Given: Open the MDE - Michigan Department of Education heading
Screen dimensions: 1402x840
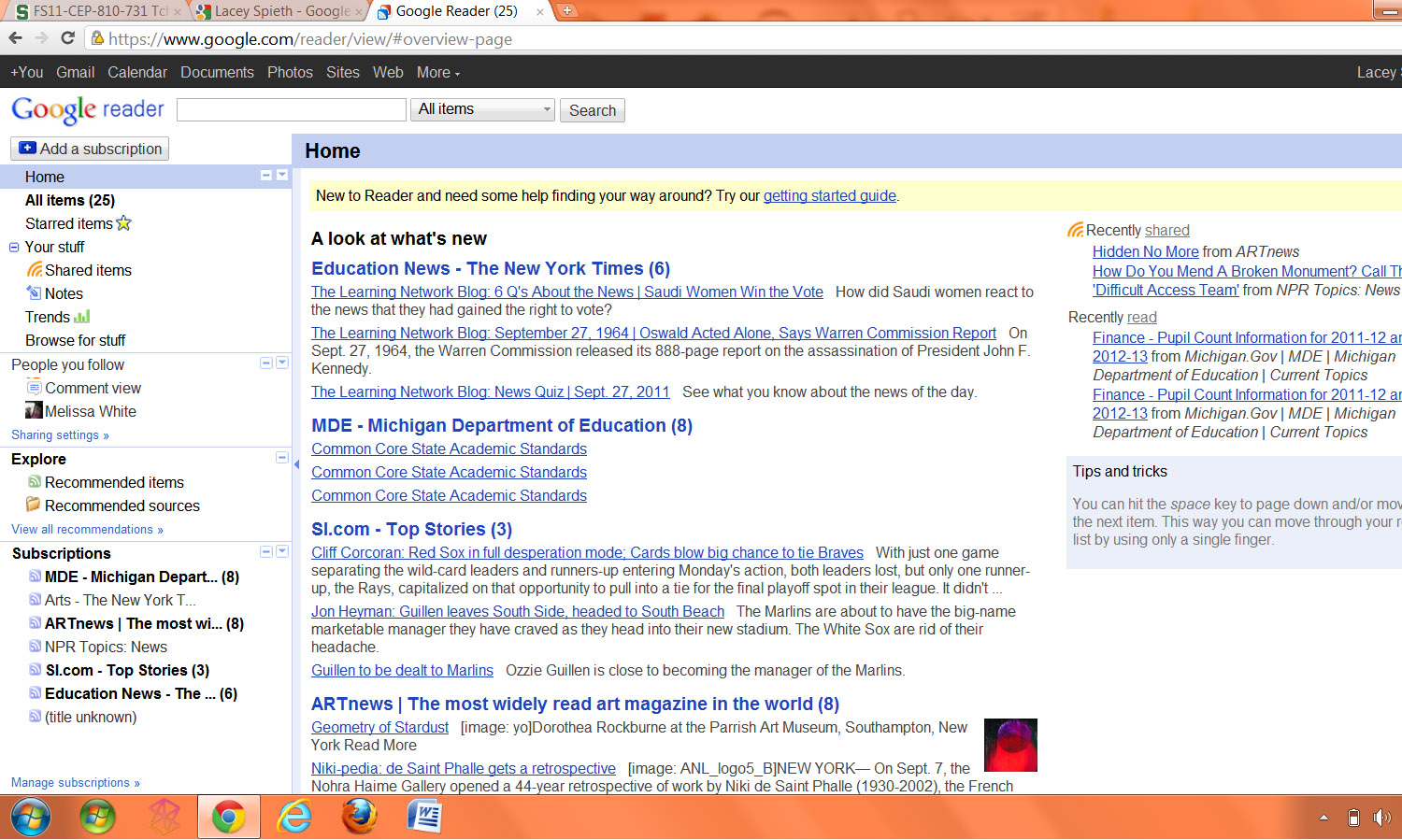Looking at the screenshot, I should coord(502,425).
